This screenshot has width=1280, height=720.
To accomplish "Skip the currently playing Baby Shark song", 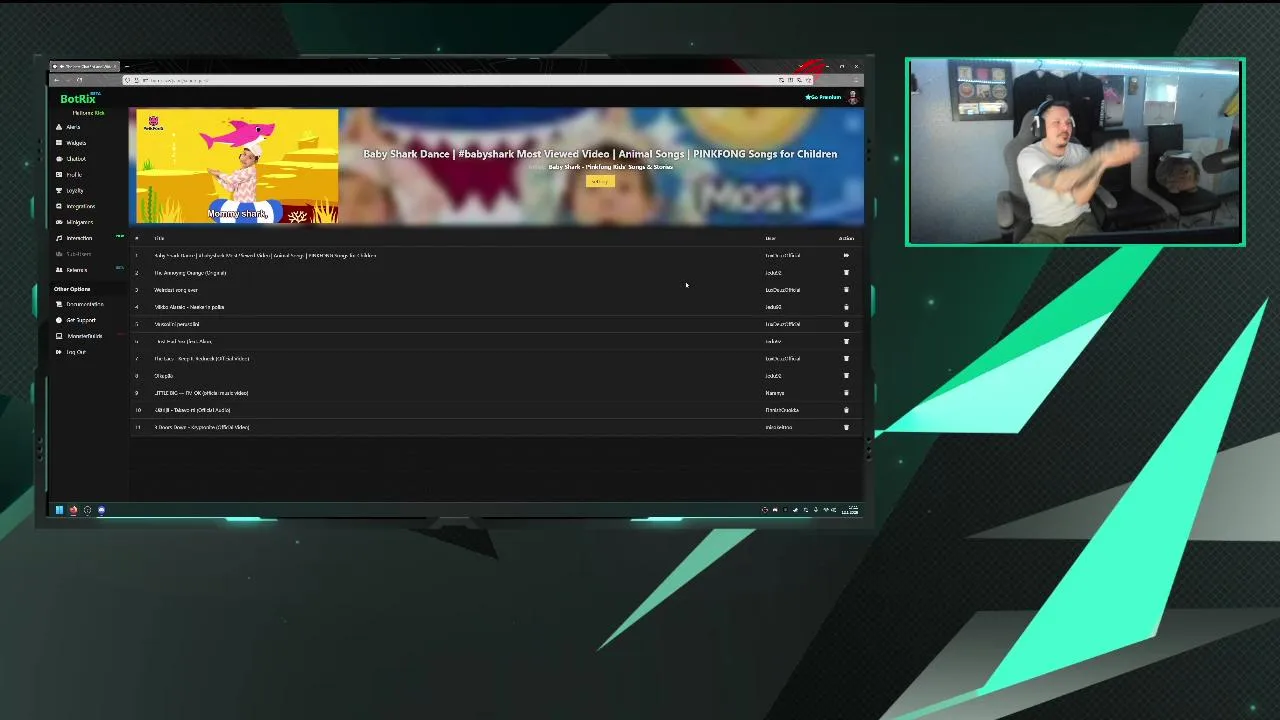I will point(846,256).
